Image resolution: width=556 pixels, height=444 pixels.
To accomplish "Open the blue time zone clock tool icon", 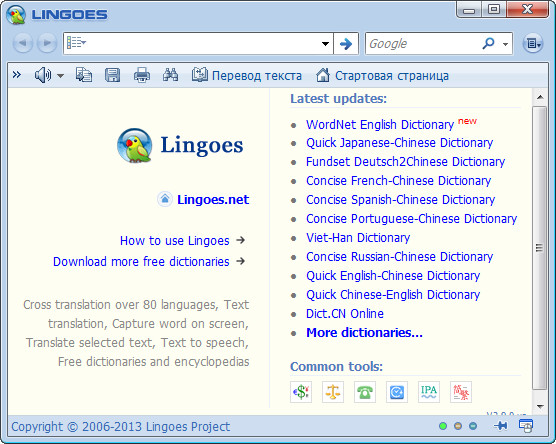I will click(397, 392).
